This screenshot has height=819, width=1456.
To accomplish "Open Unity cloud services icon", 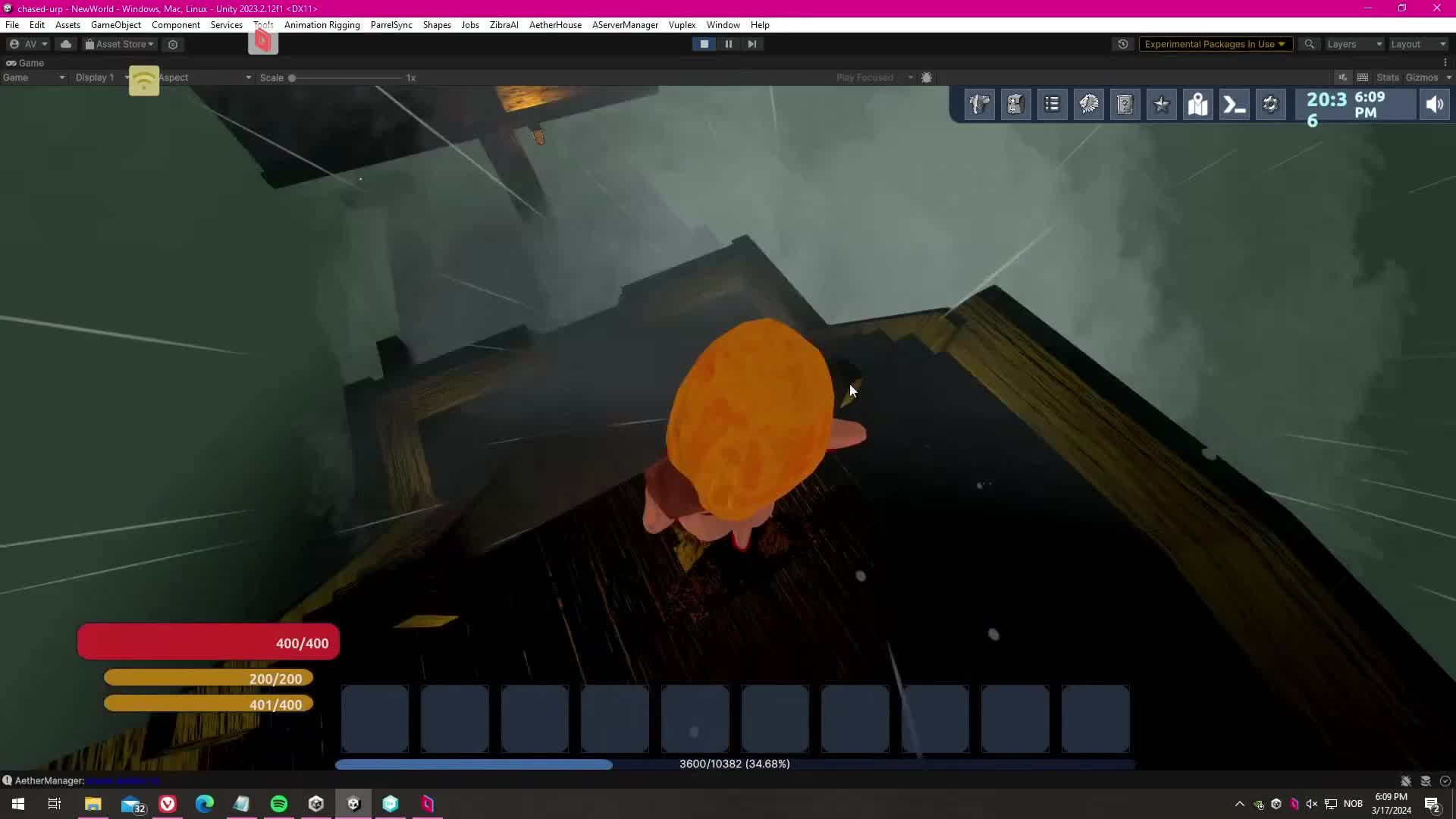I will tap(66, 44).
